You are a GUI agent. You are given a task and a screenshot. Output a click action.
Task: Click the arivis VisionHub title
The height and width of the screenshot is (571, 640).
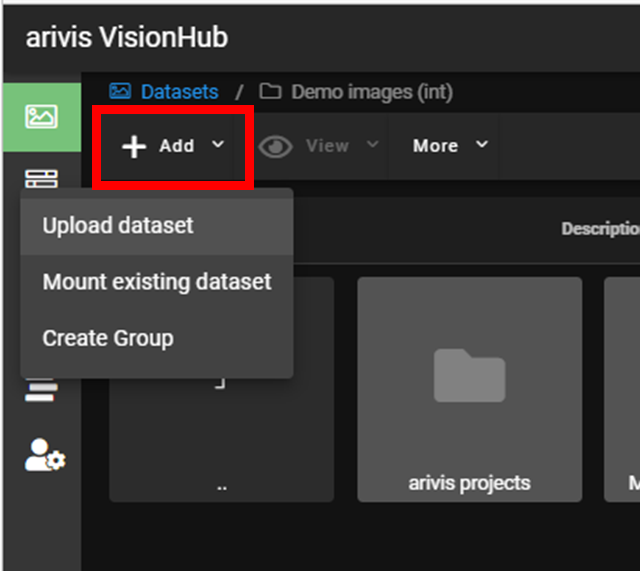(x=127, y=37)
